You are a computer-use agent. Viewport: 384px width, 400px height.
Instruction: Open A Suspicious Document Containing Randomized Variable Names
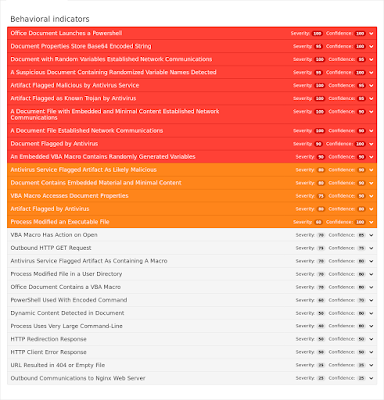192,72
